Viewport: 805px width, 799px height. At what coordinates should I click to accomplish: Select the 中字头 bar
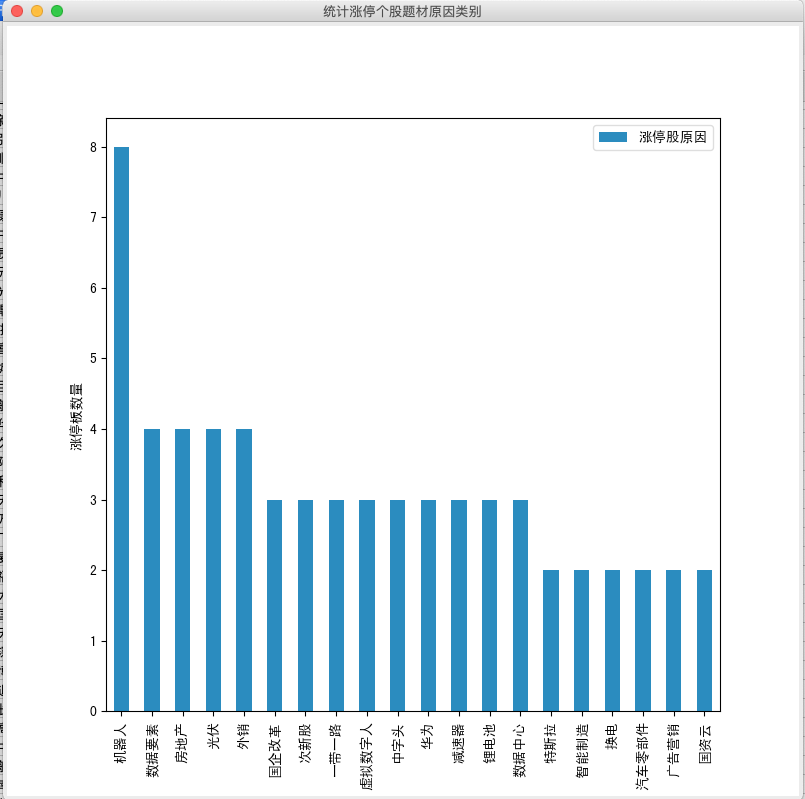pyautogui.click(x=397, y=605)
